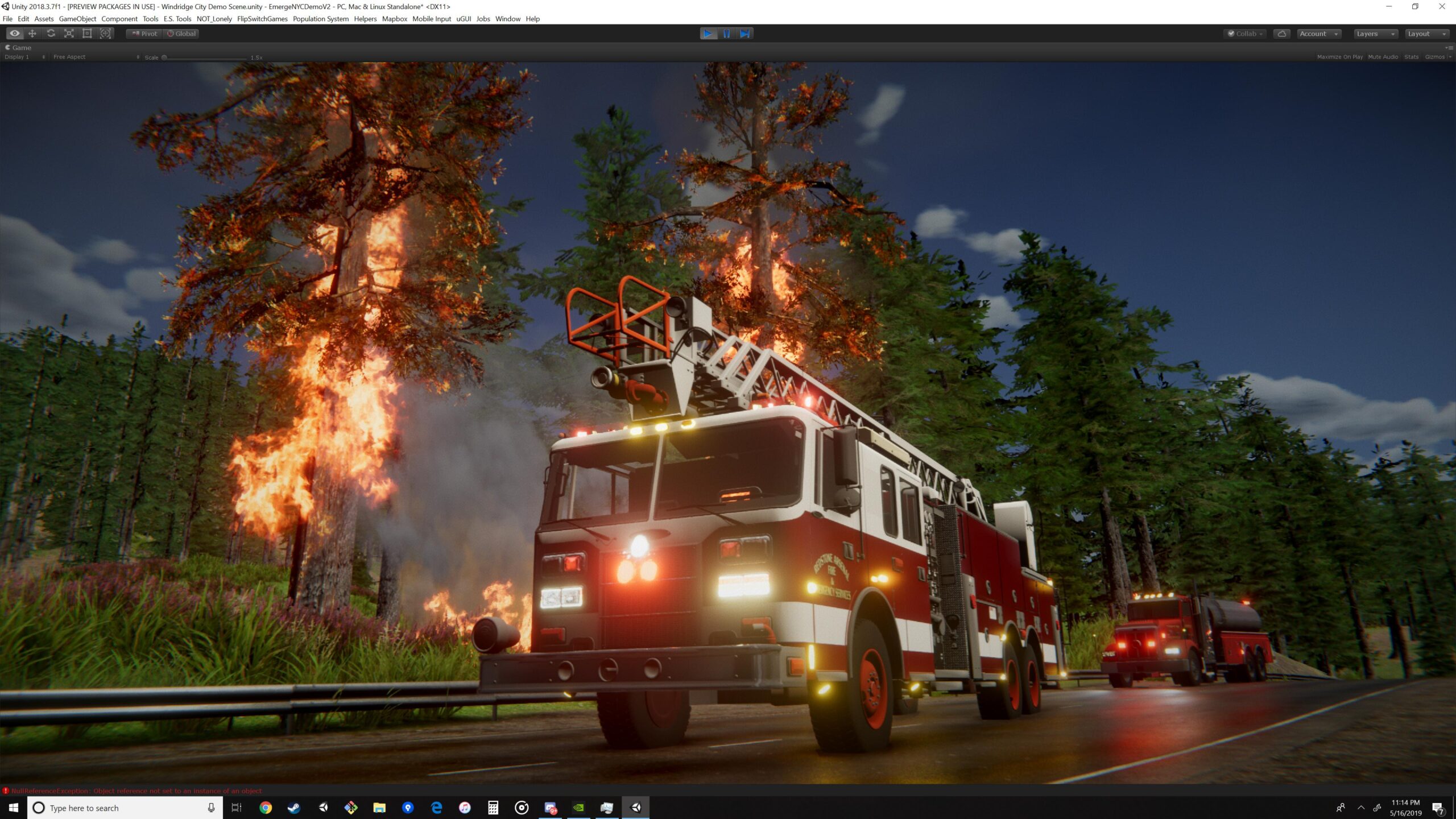This screenshot has height=819, width=1456.
Task: Select the Scale tool
Action: (69, 34)
